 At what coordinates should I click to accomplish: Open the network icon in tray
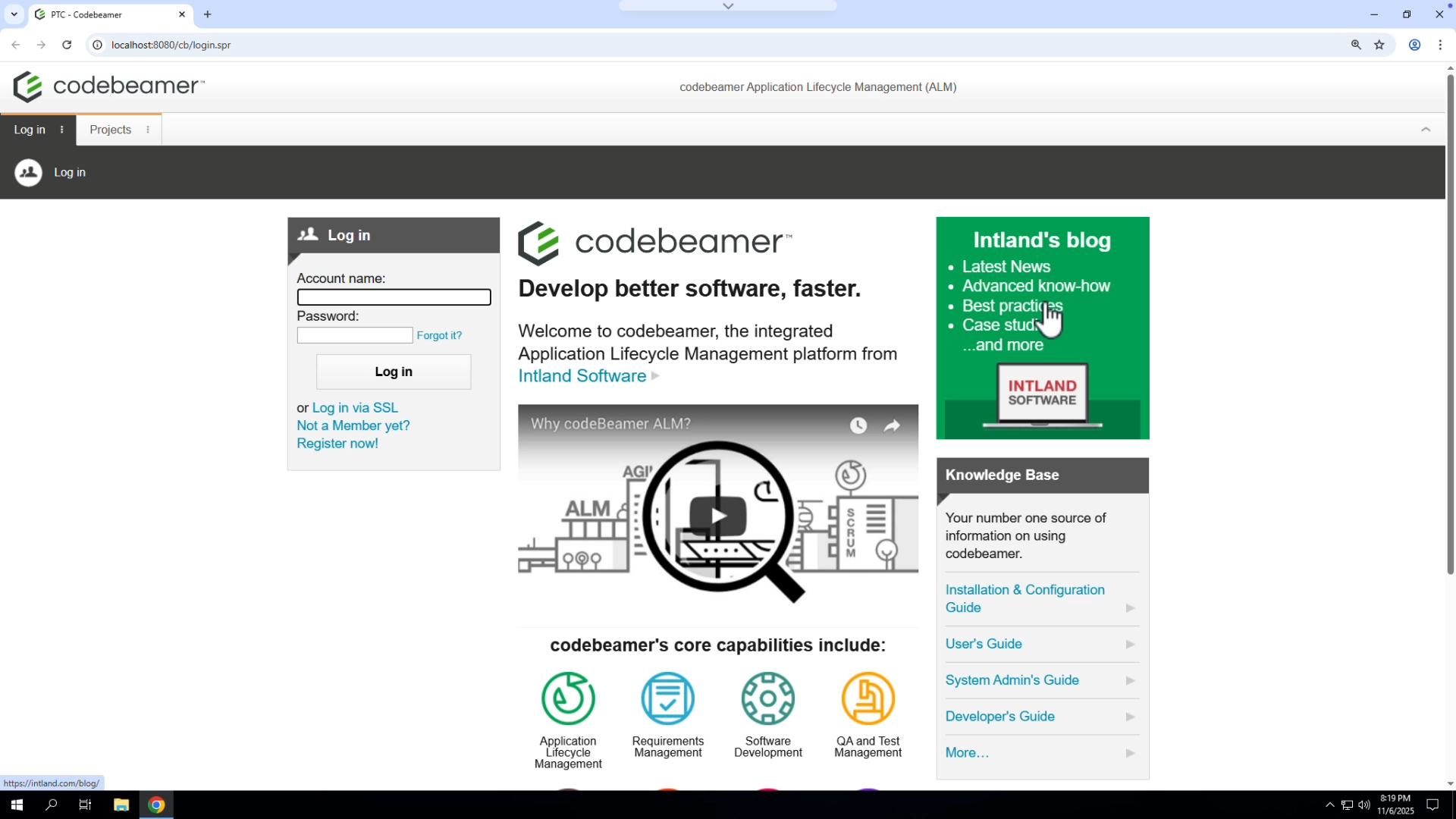[1347, 805]
